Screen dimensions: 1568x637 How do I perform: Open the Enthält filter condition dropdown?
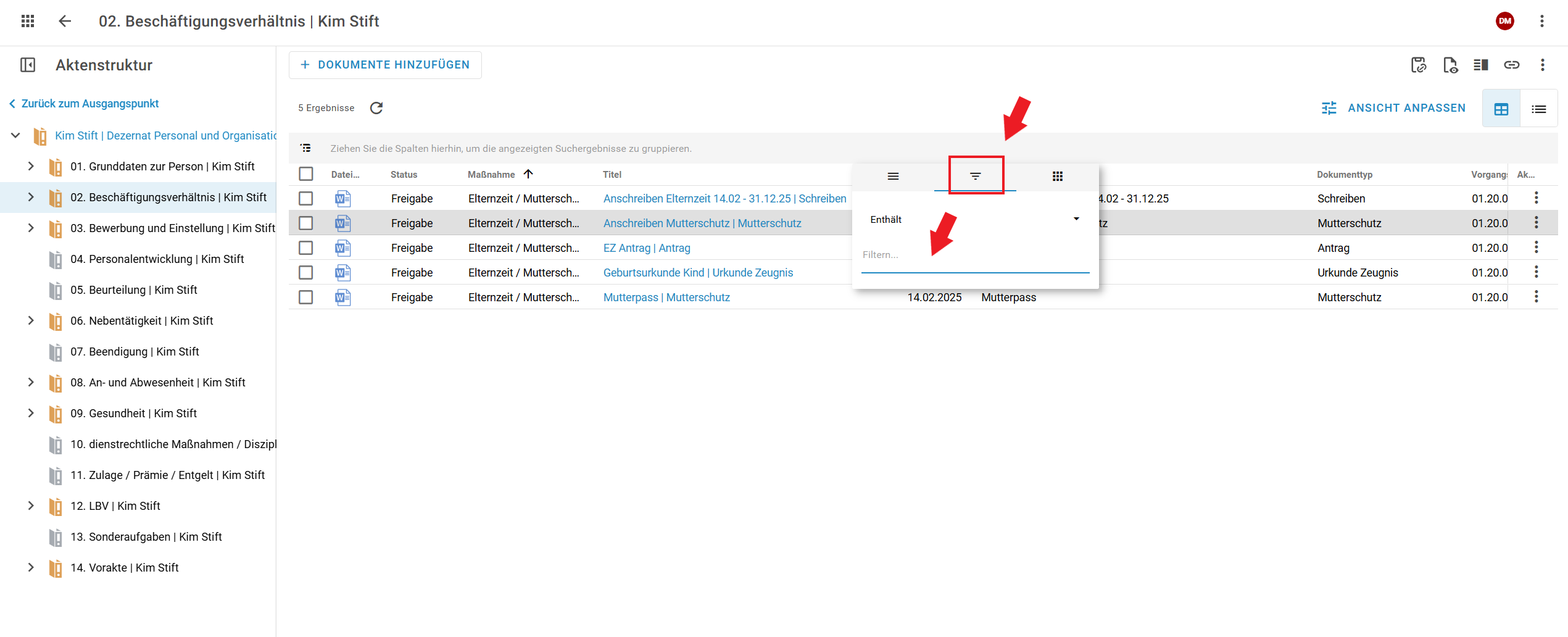tap(974, 219)
